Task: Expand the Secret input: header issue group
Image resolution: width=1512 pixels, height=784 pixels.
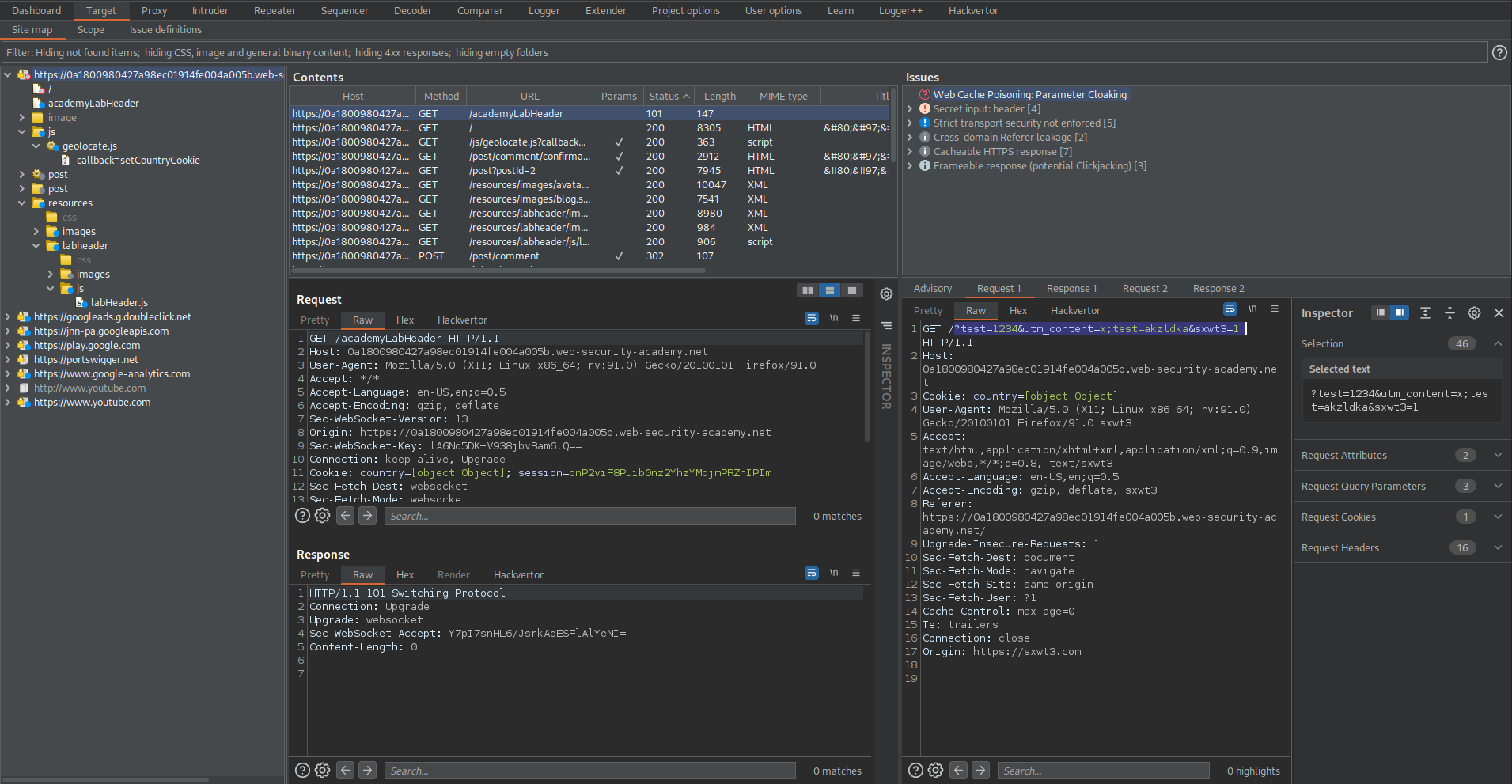Action: click(x=910, y=108)
